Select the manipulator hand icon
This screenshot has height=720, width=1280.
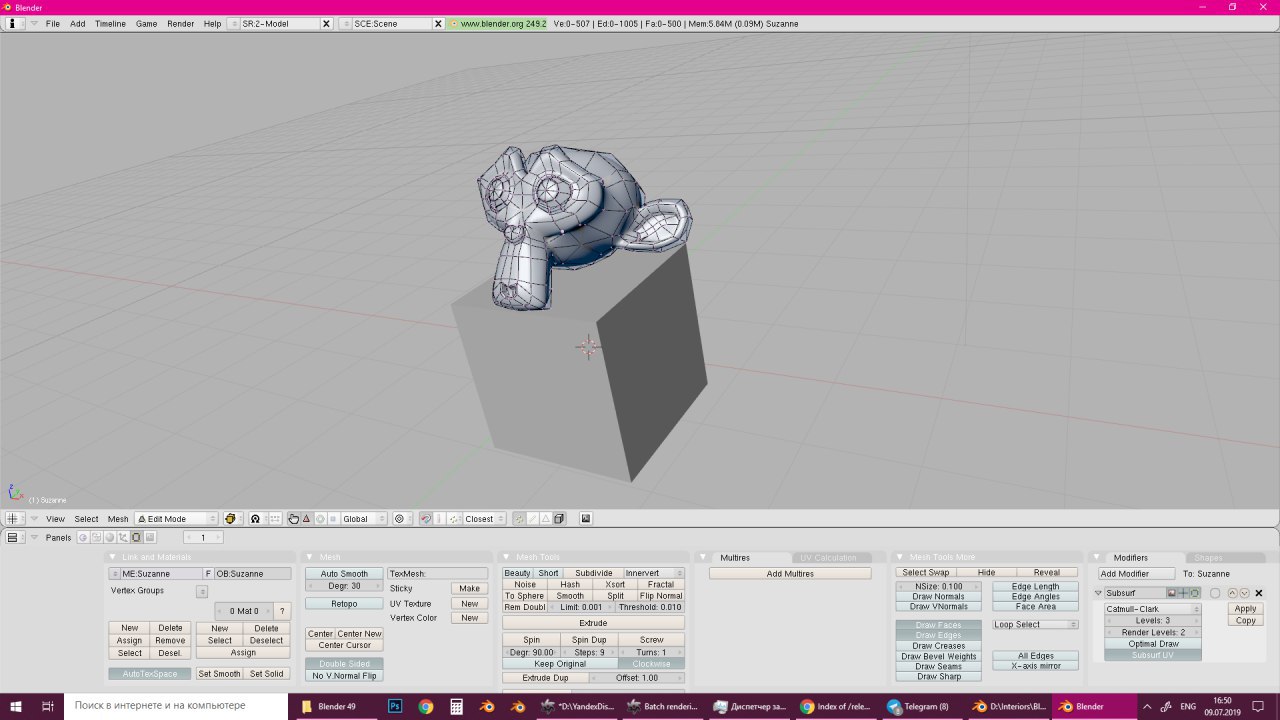[293, 519]
